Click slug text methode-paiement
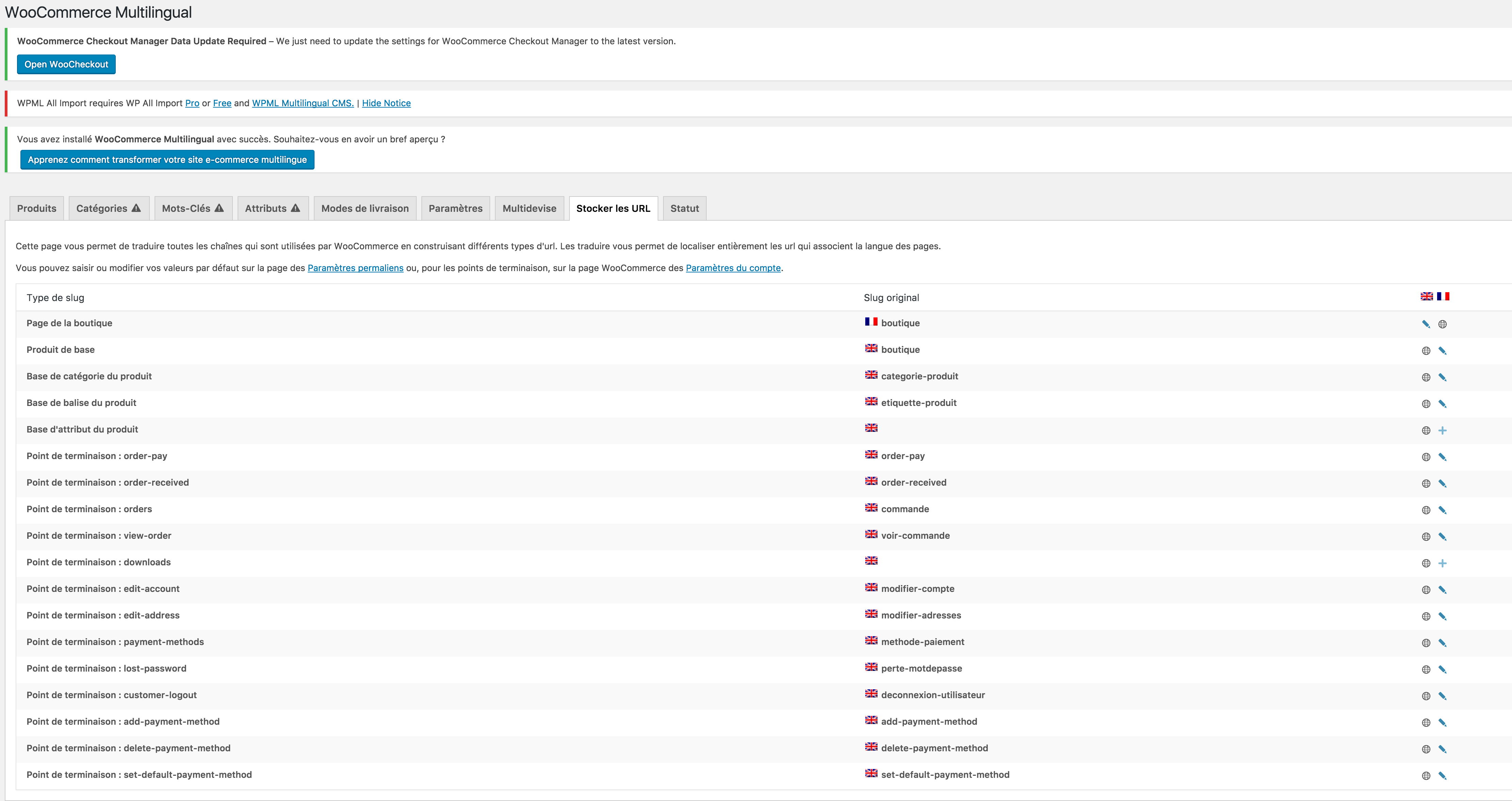 point(923,642)
